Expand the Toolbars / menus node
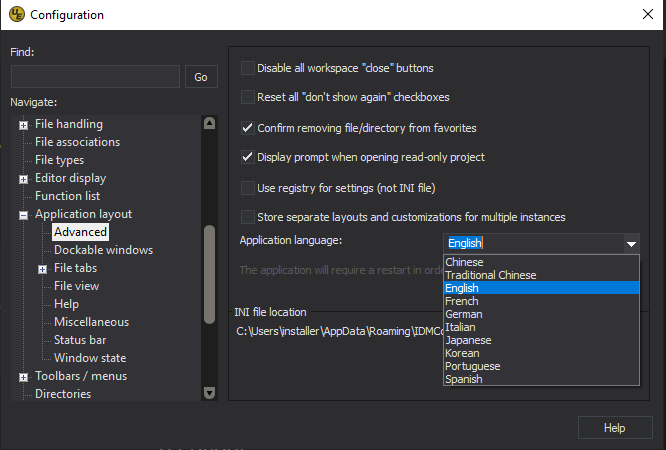Image resolution: width=666 pixels, height=450 pixels. point(23,377)
